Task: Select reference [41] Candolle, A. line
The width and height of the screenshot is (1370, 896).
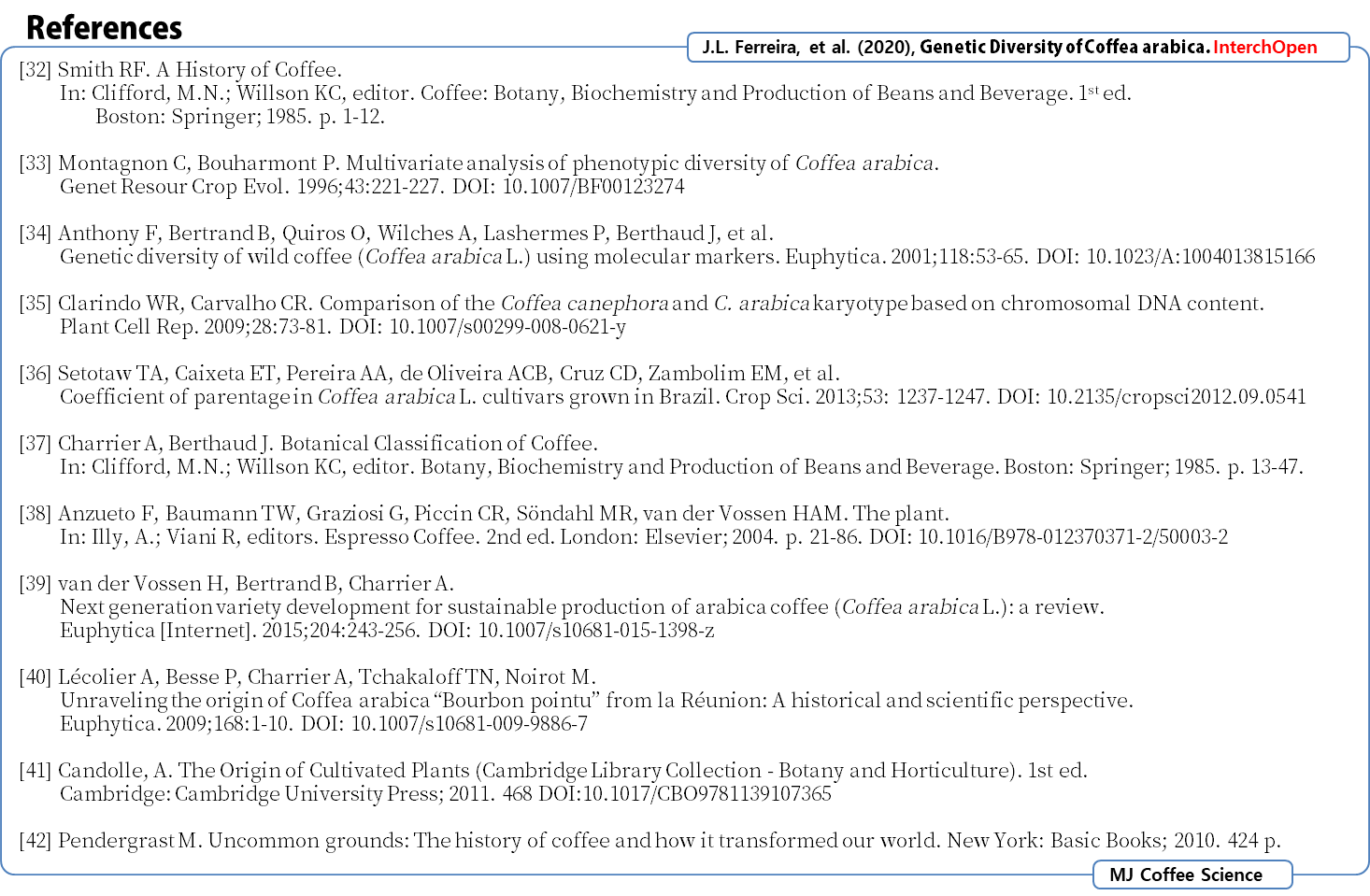Action: coord(553,771)
